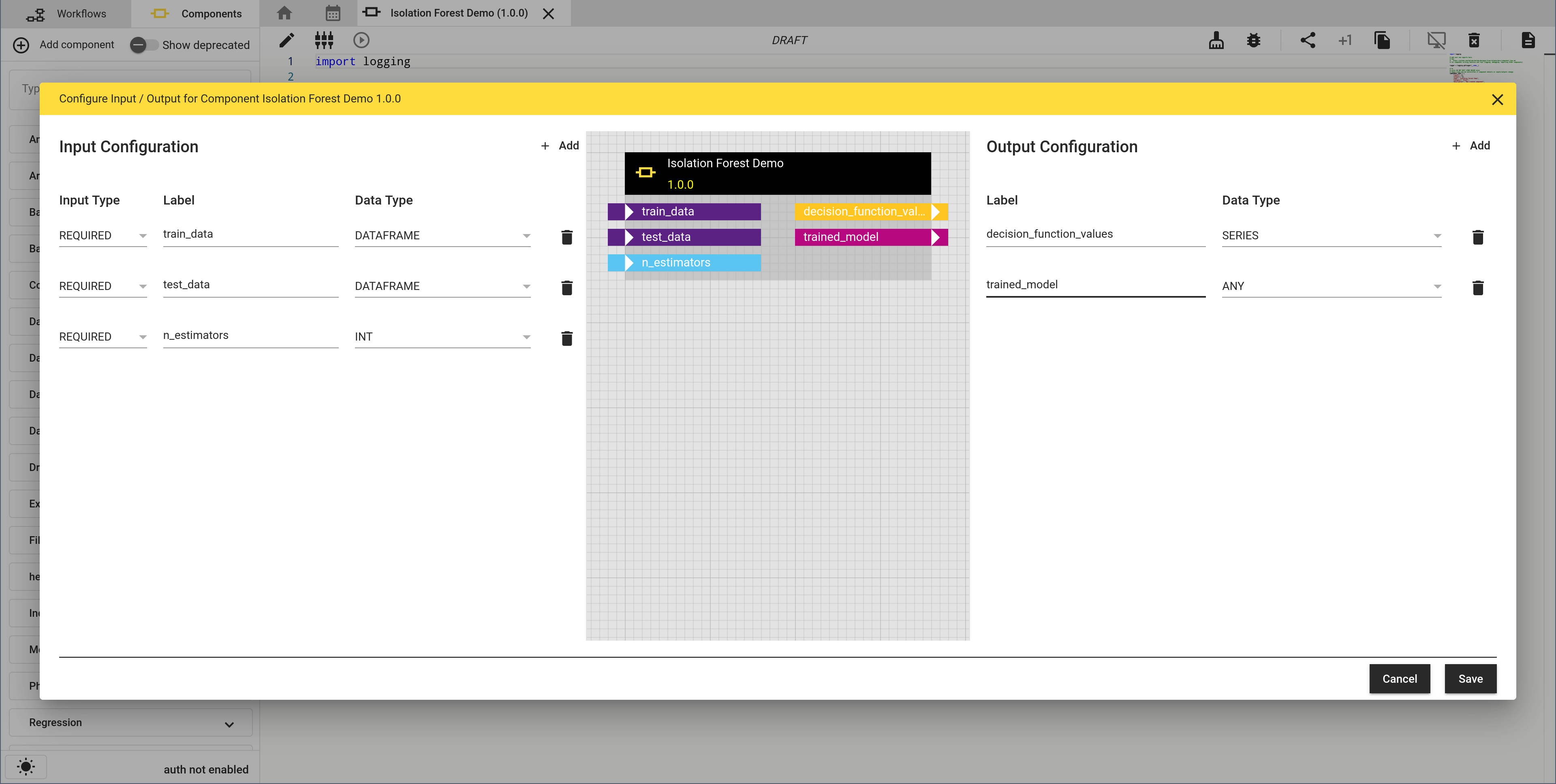Open the input/output configuration sliders icon
The height and width of the screenshot is (784, 1556).
(x=324, y=40)
